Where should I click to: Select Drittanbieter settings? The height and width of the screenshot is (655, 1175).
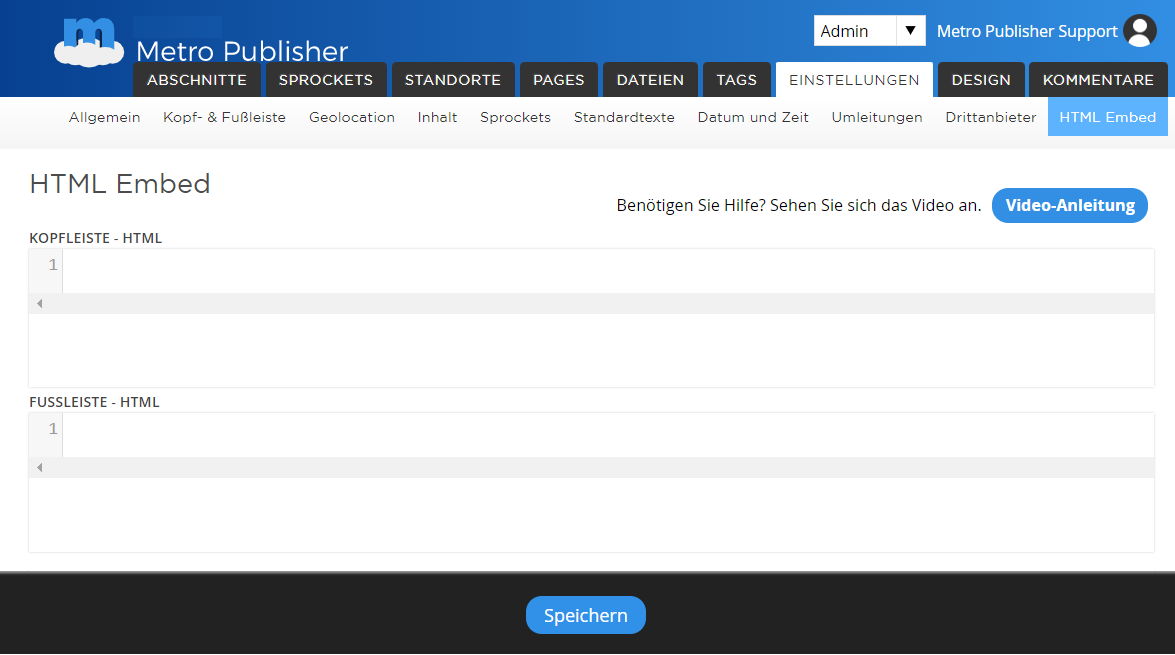(991, 117)
